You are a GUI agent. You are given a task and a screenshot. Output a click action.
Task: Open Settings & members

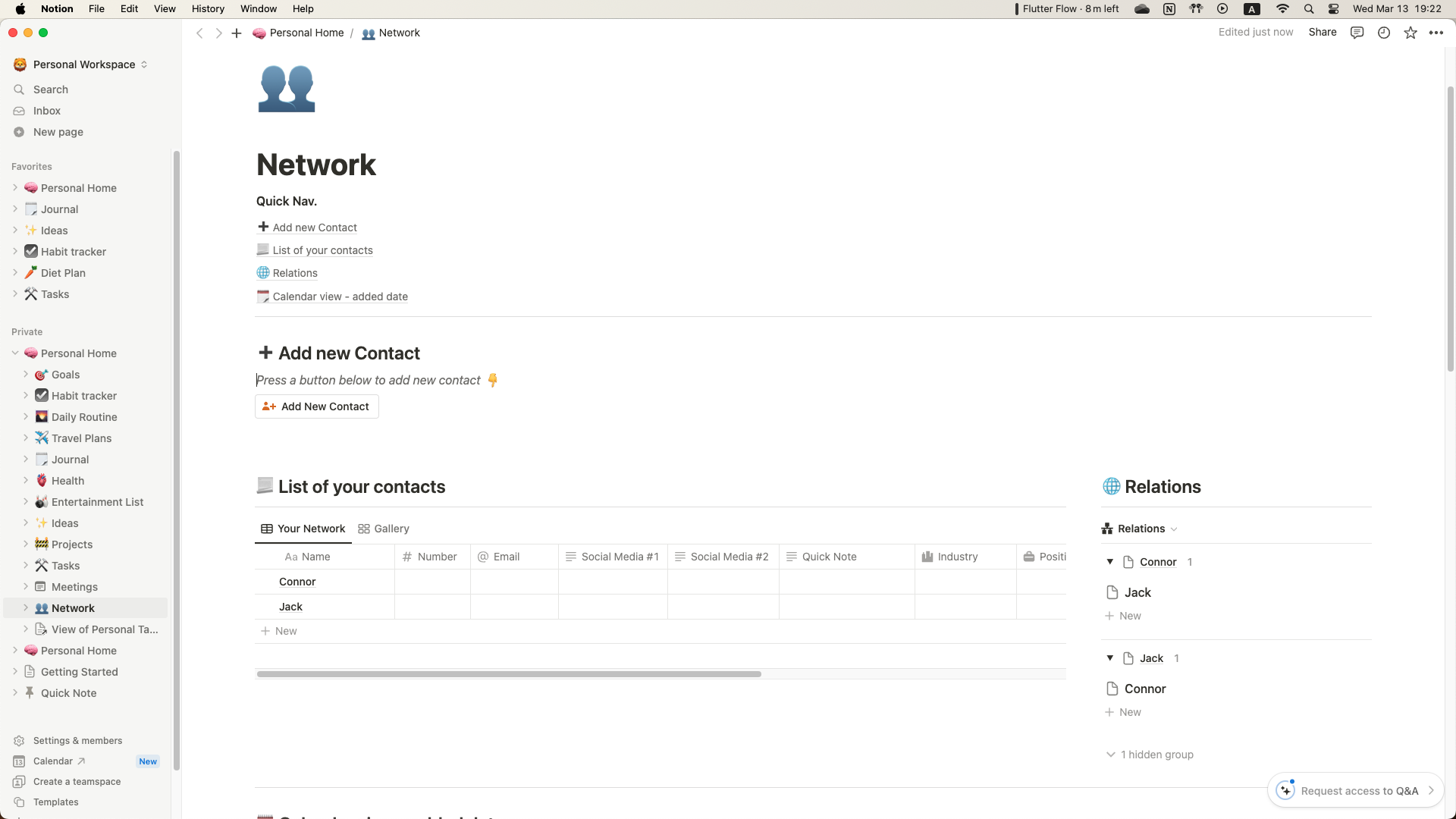tap(77, 741)
